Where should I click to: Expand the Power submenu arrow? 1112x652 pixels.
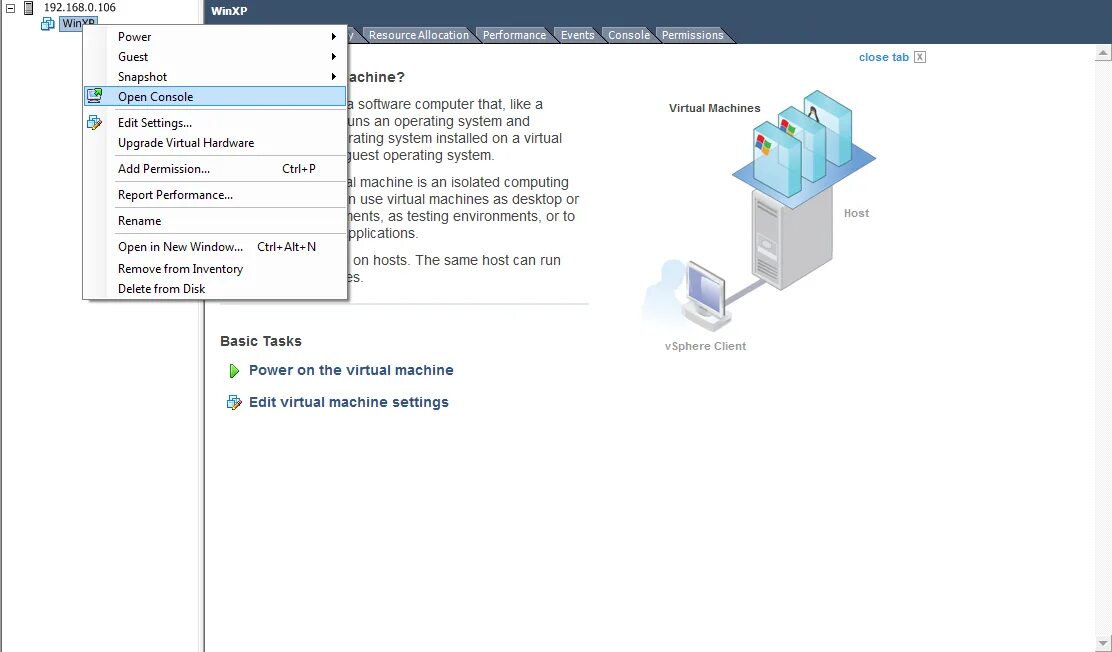click(x=334, y=36)
